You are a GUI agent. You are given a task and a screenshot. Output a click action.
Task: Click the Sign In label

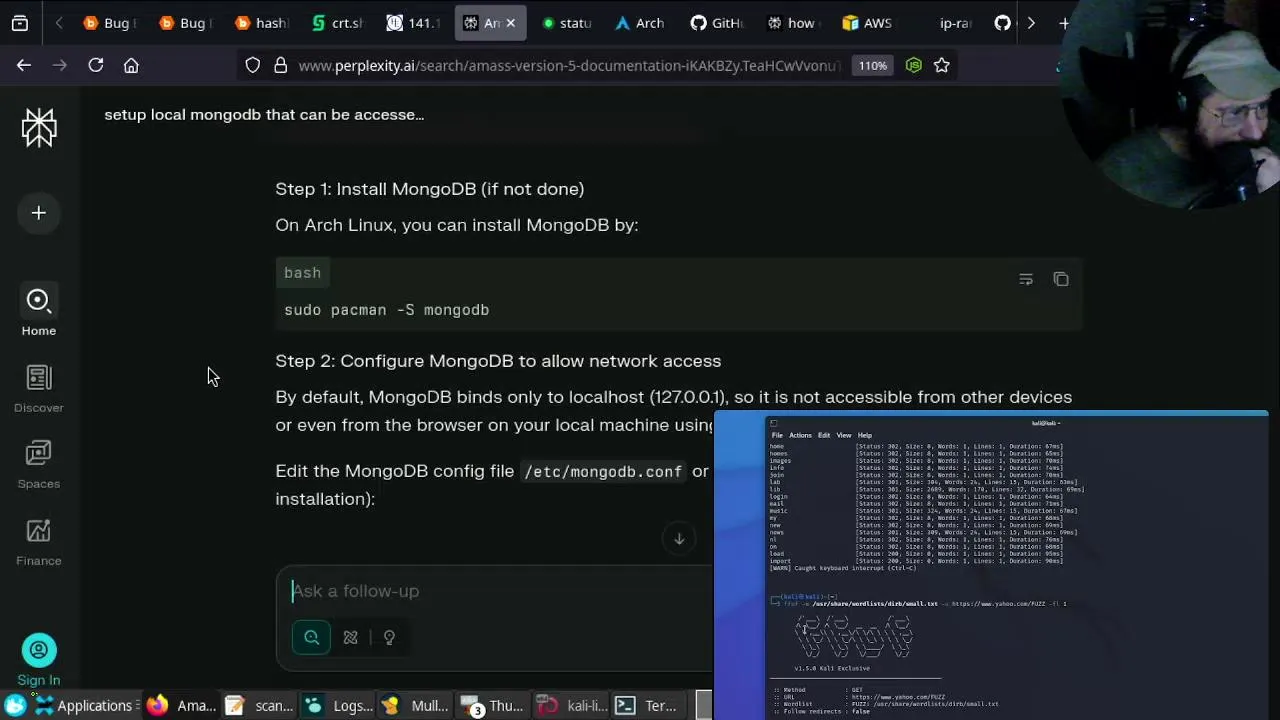39,680
